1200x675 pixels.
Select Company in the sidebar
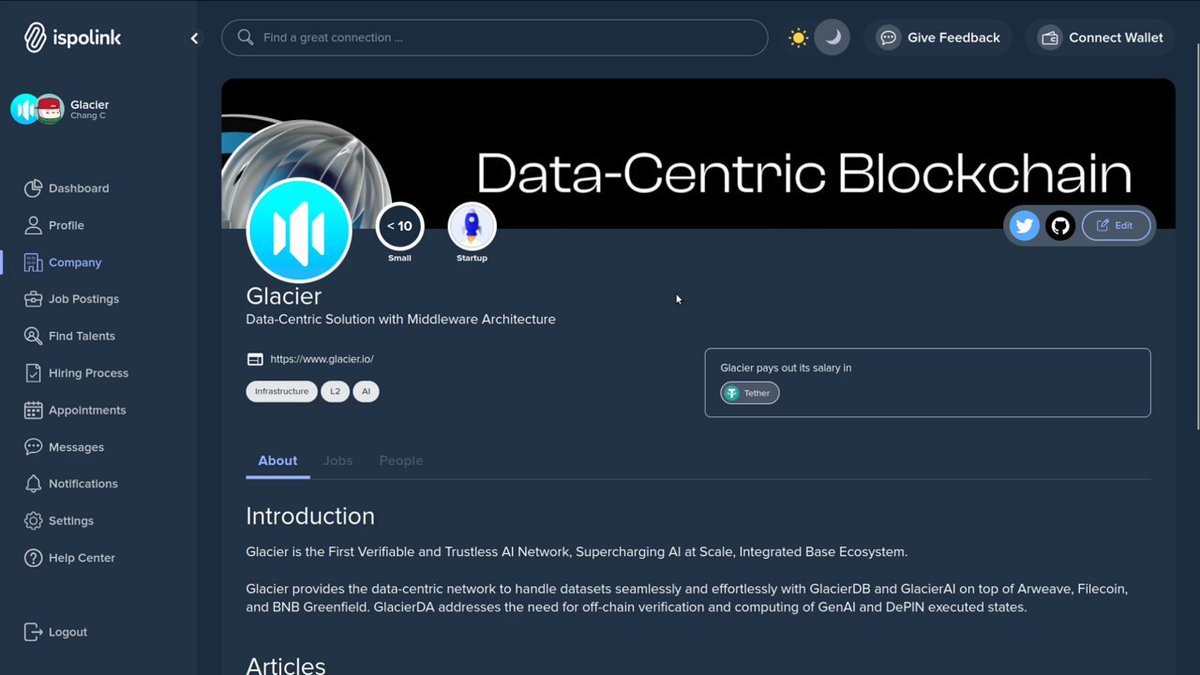click(62, 262)
